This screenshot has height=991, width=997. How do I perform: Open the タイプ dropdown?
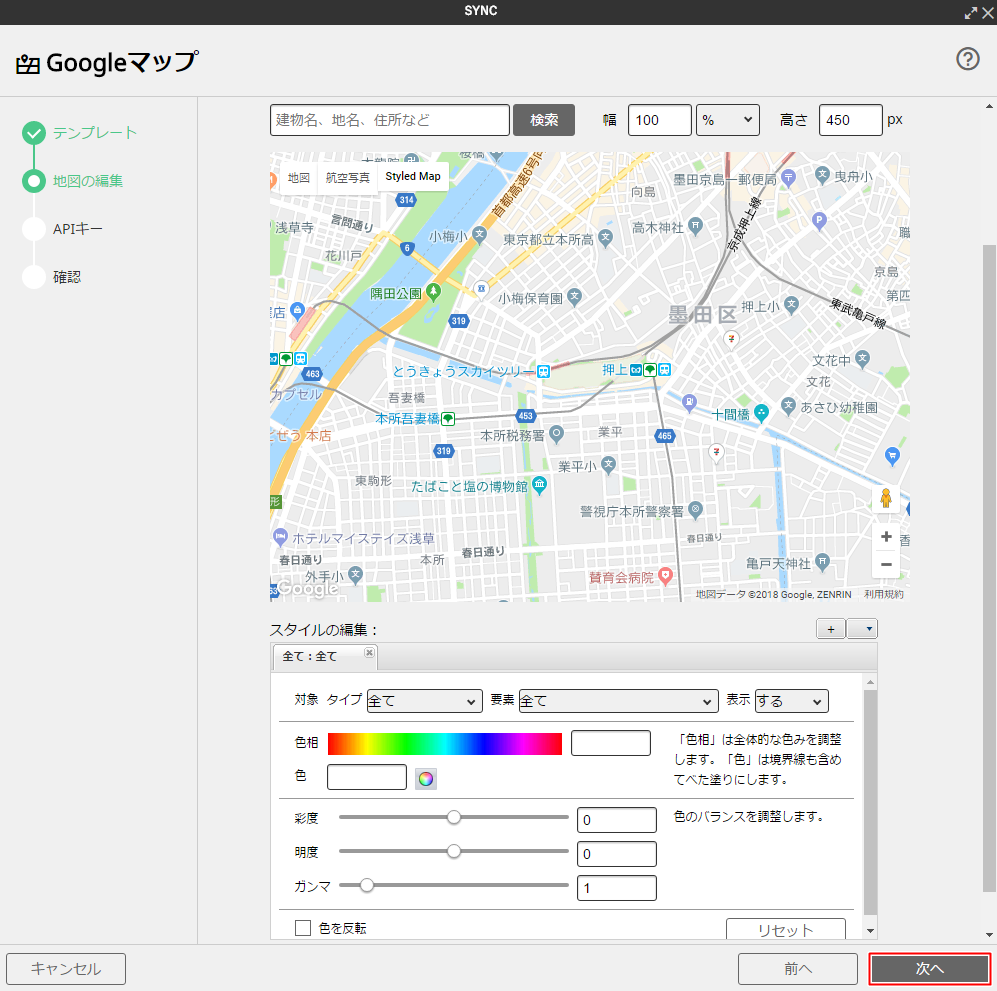tap(424, 701)
